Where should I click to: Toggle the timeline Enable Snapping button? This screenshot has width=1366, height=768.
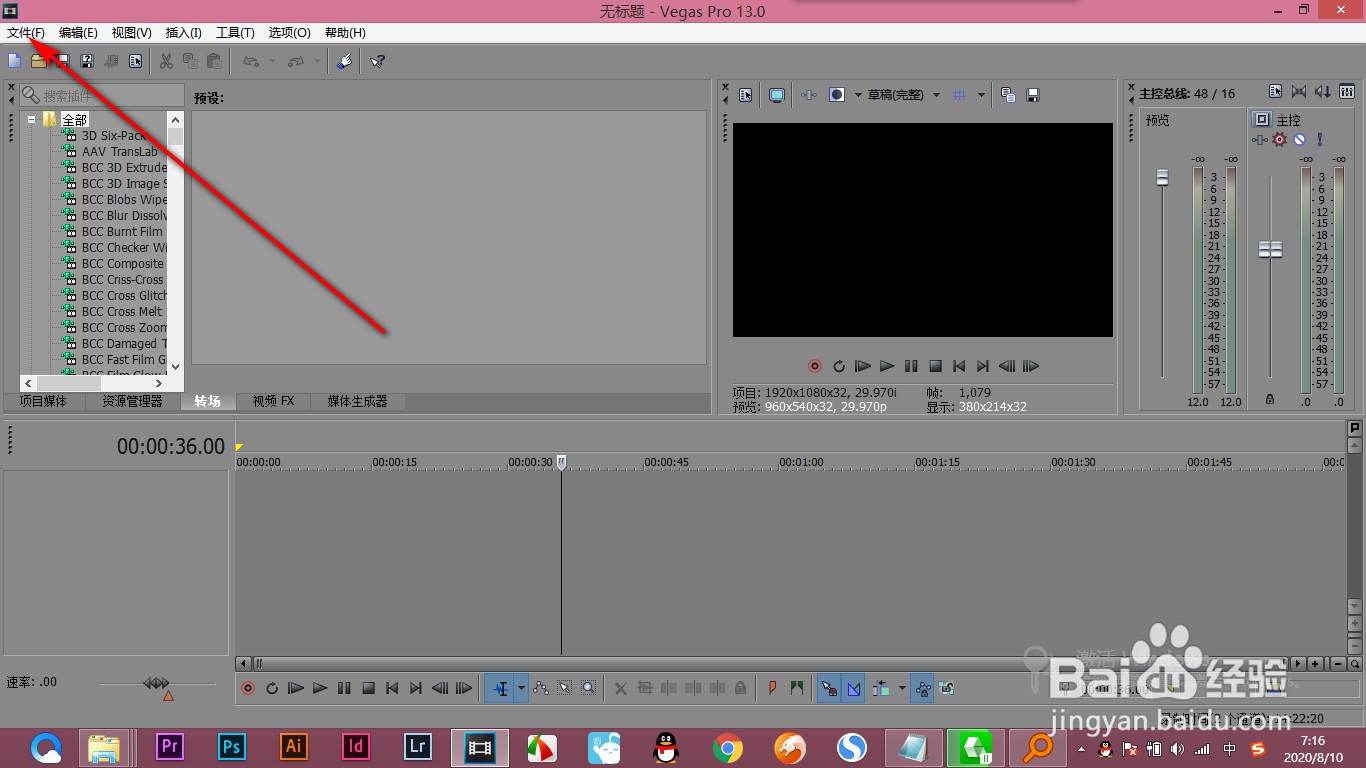click(x=829, y=688)
